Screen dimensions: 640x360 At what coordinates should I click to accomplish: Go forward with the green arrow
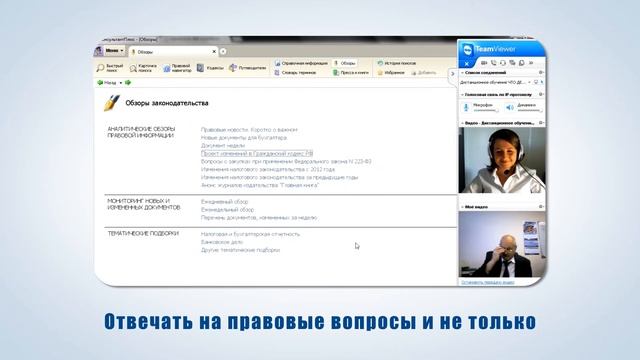pos(128,82)
